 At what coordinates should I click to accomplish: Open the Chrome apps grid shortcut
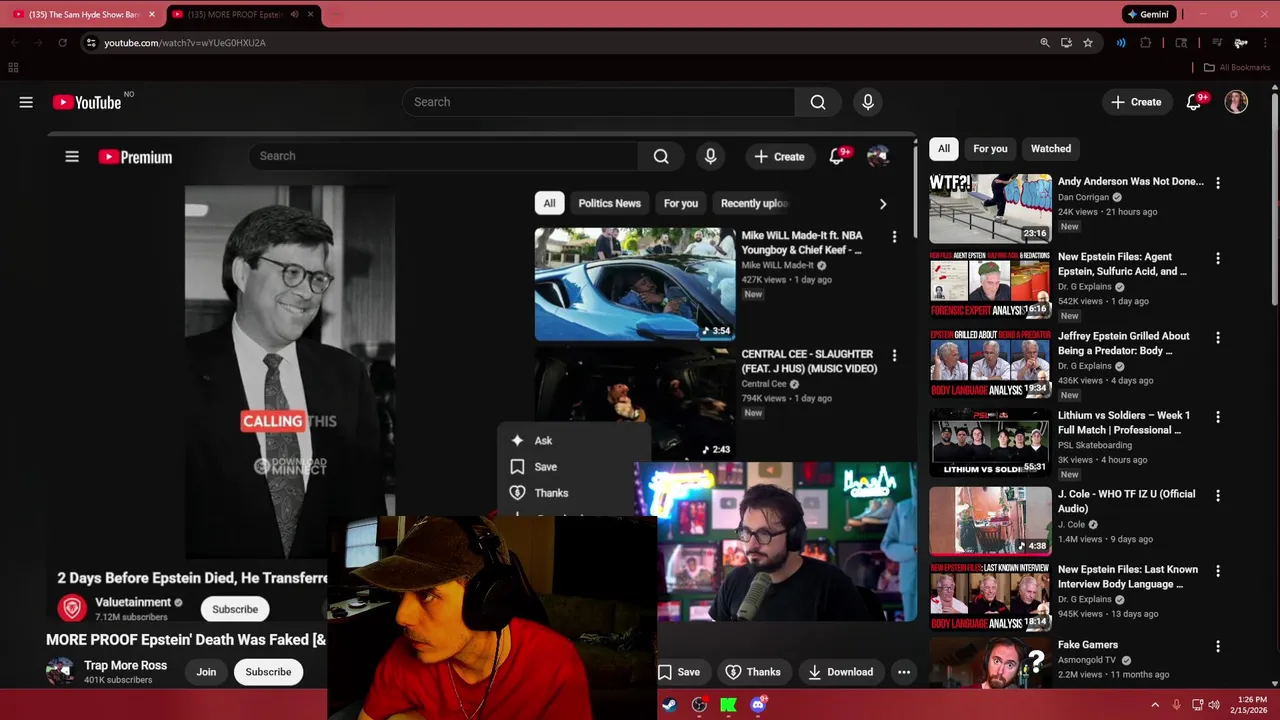(x=13, y=68)
